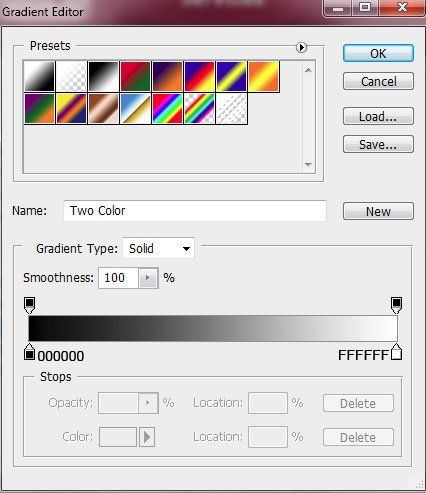Screen dimensions: 426x493
Task: Open the Presets flyout menu arrow
Action: (301, 47)
